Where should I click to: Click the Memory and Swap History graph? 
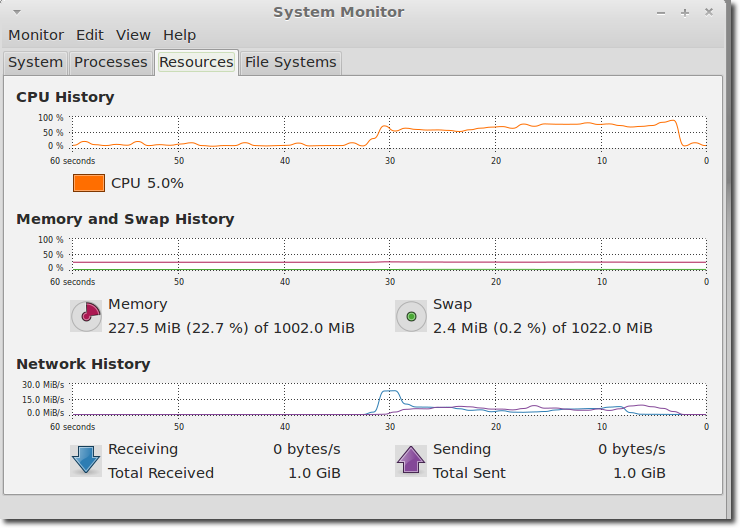tap(389, 254)
